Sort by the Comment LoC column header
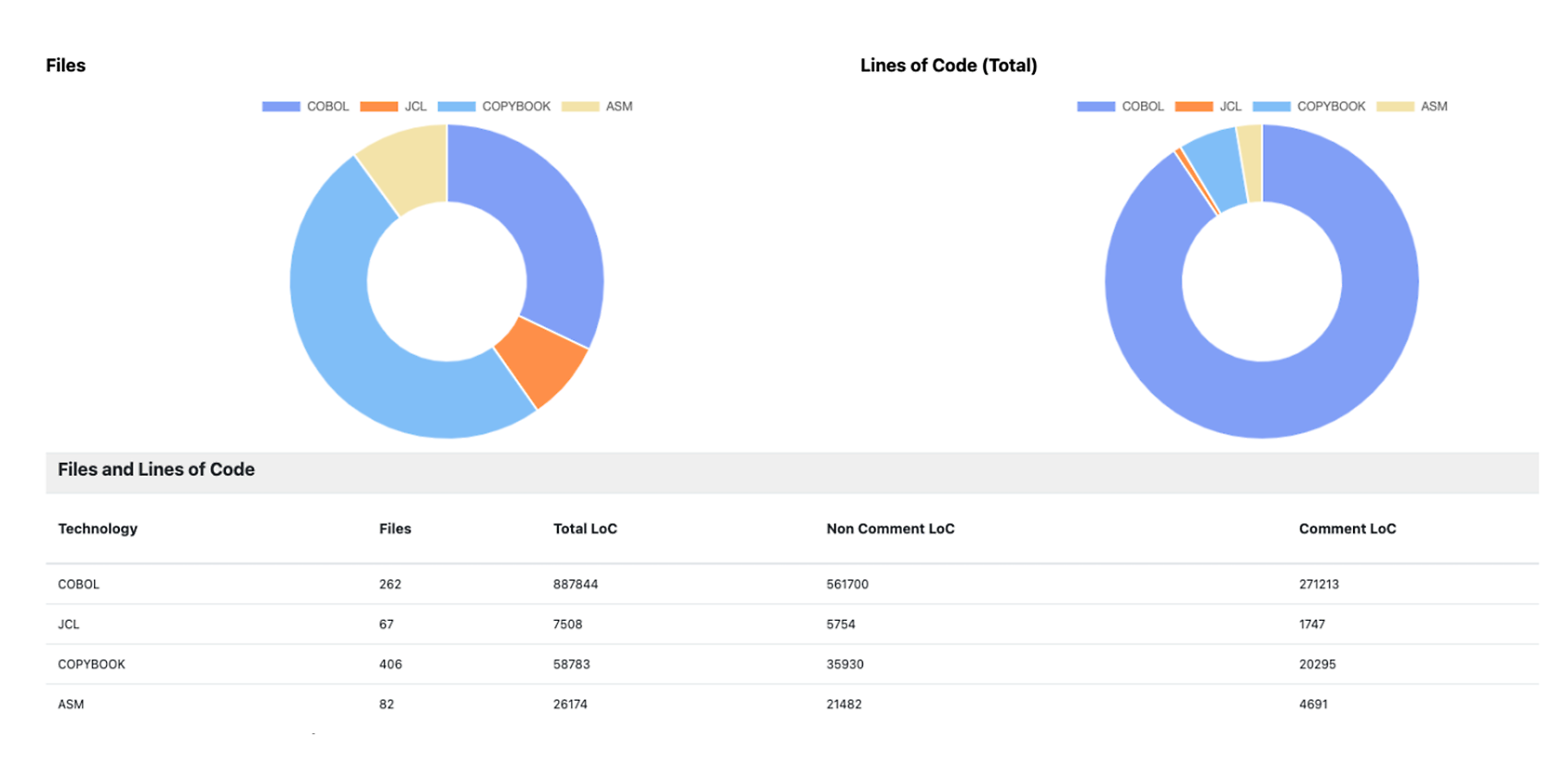1568x784 pixels. (x=1347, y=529)
